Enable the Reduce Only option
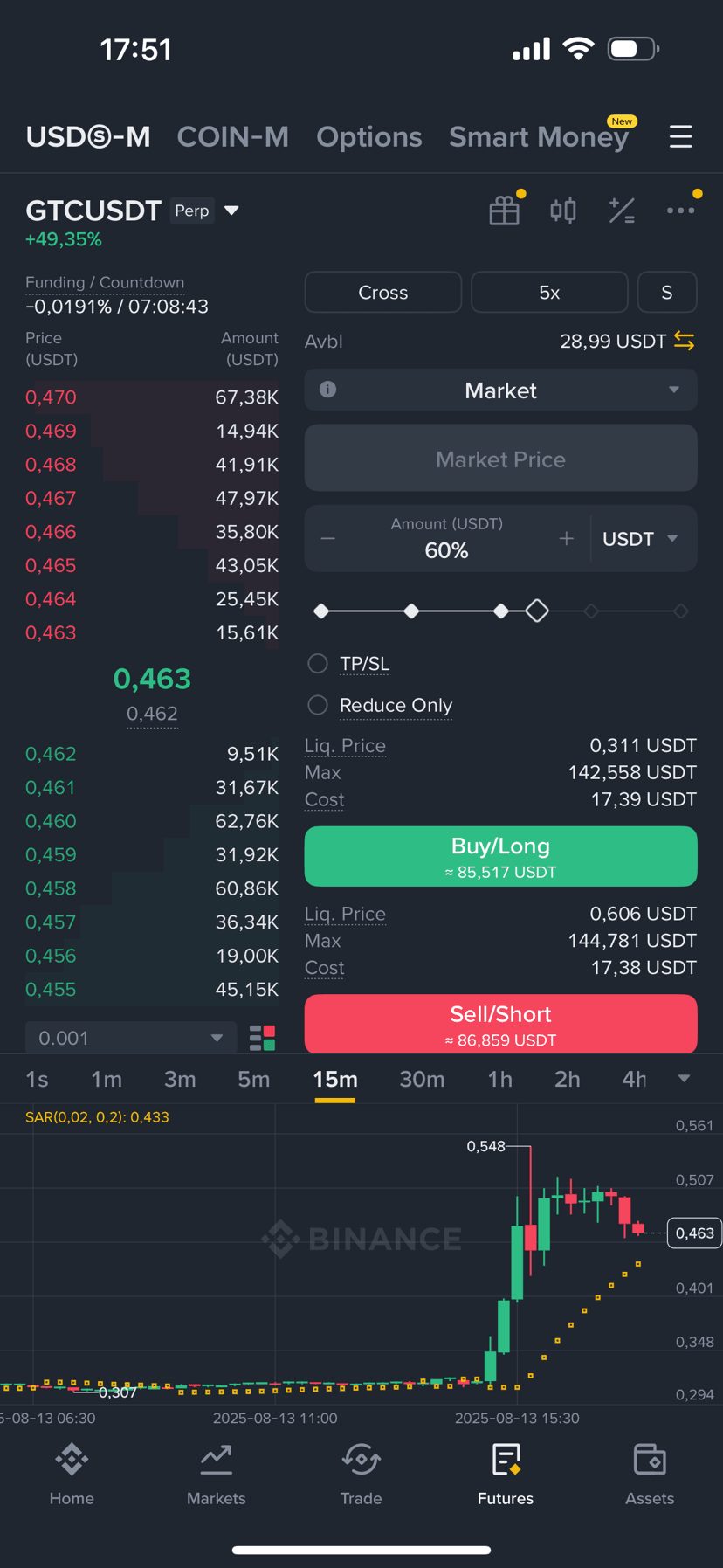723x1568 pixels. [x=318, y=705]
